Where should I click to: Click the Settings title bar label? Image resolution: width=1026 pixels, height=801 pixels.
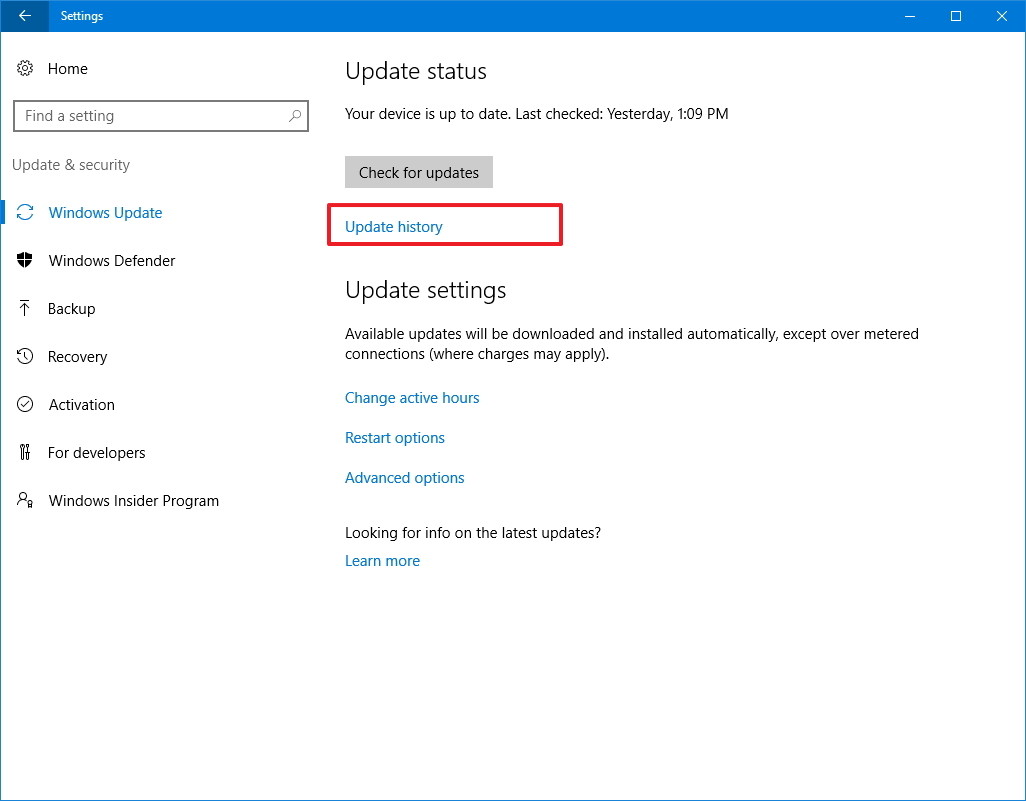(x=81, y=16)
